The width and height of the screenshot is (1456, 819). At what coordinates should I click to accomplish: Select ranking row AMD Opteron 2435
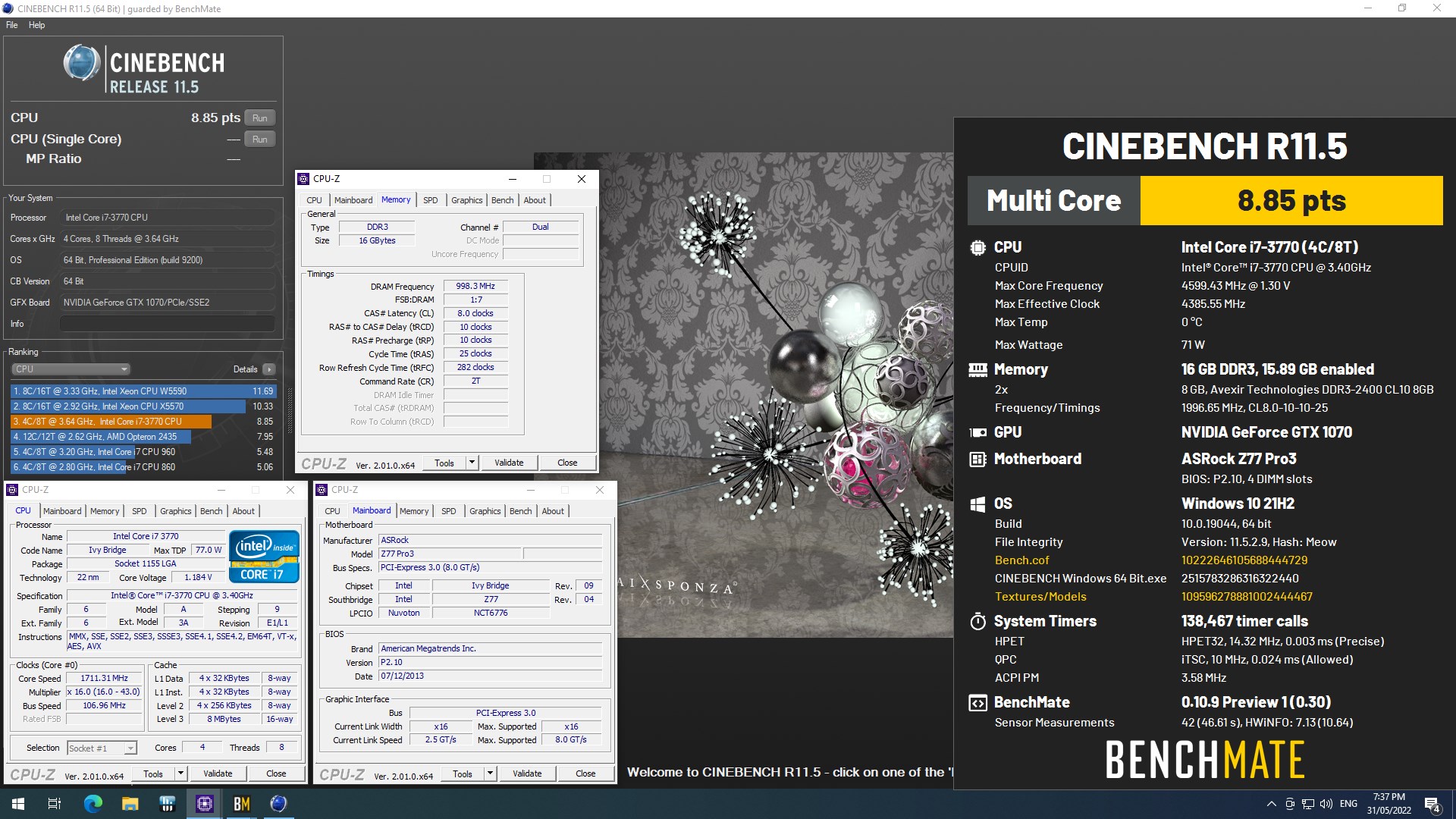point(143,437)
